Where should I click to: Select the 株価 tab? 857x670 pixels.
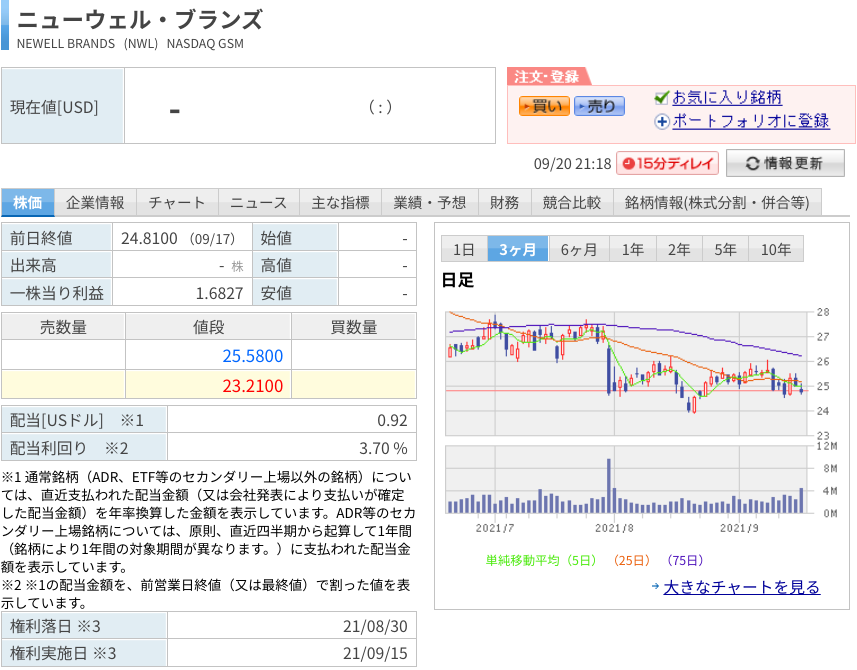point(27,203)
